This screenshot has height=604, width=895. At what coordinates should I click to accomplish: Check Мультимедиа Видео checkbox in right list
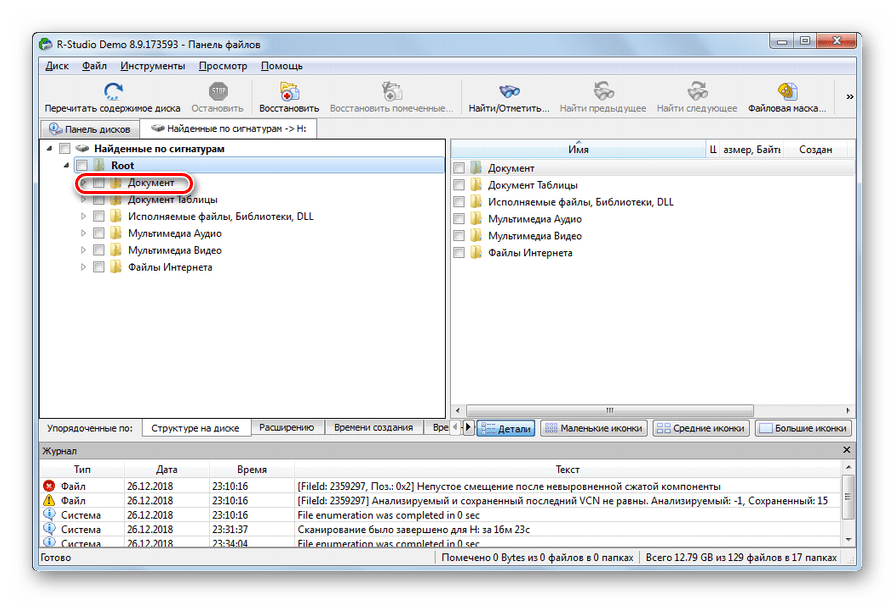pos(459,235)
